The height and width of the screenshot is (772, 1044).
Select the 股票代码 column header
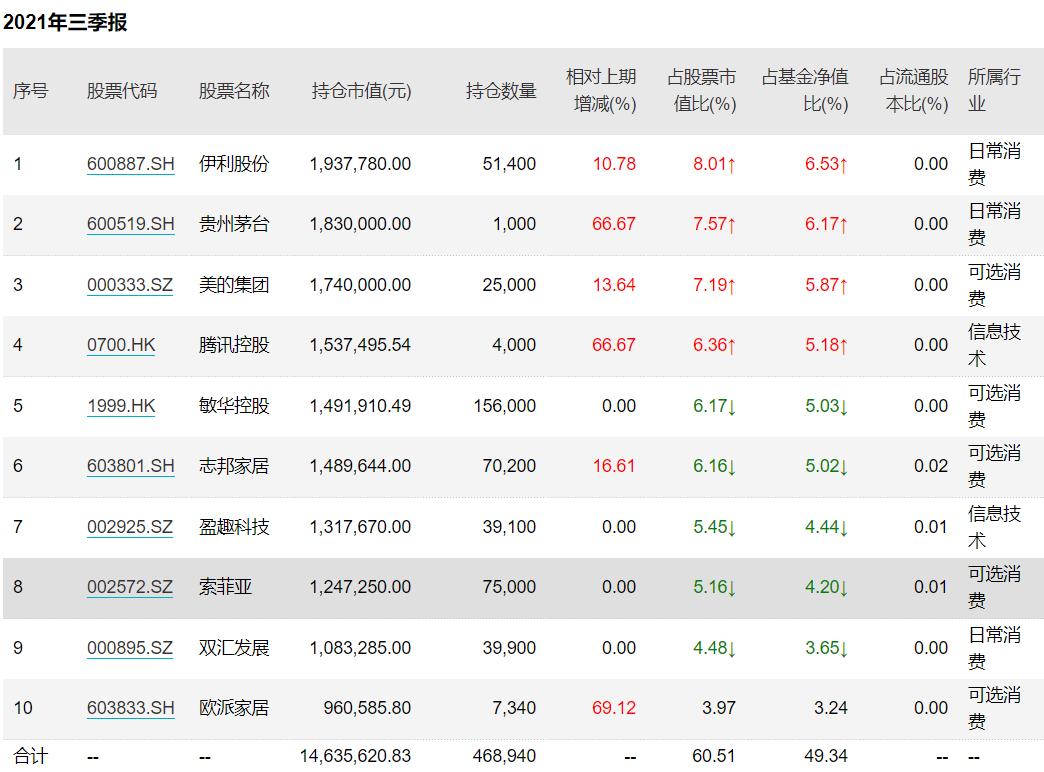pos(122,91)
